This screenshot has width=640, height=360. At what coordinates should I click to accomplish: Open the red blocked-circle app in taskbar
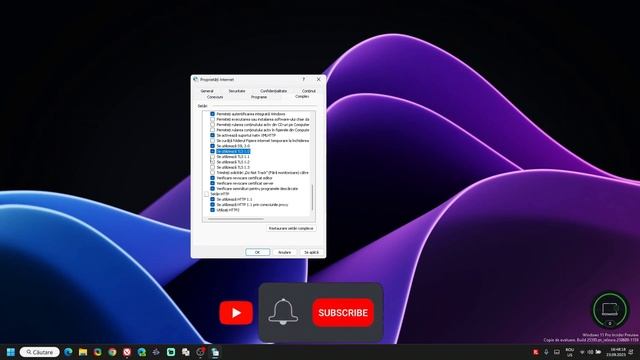coord(127,352)
